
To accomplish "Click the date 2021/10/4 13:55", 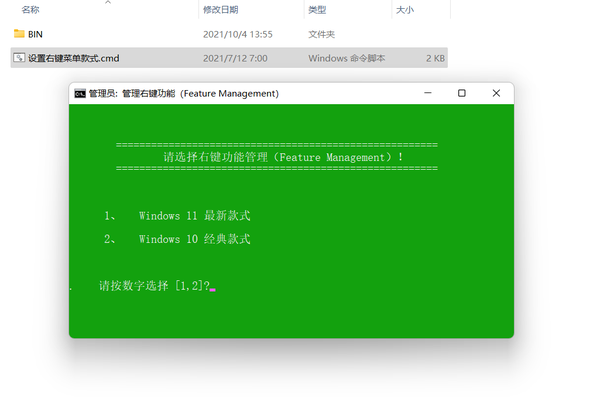I will [x=238, y=34].
